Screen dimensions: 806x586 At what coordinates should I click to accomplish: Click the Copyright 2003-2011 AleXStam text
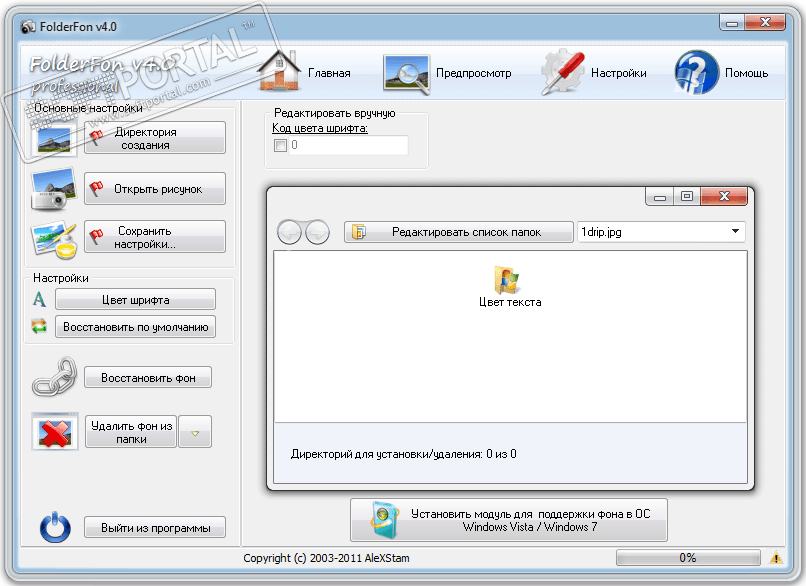coord(326,558)
